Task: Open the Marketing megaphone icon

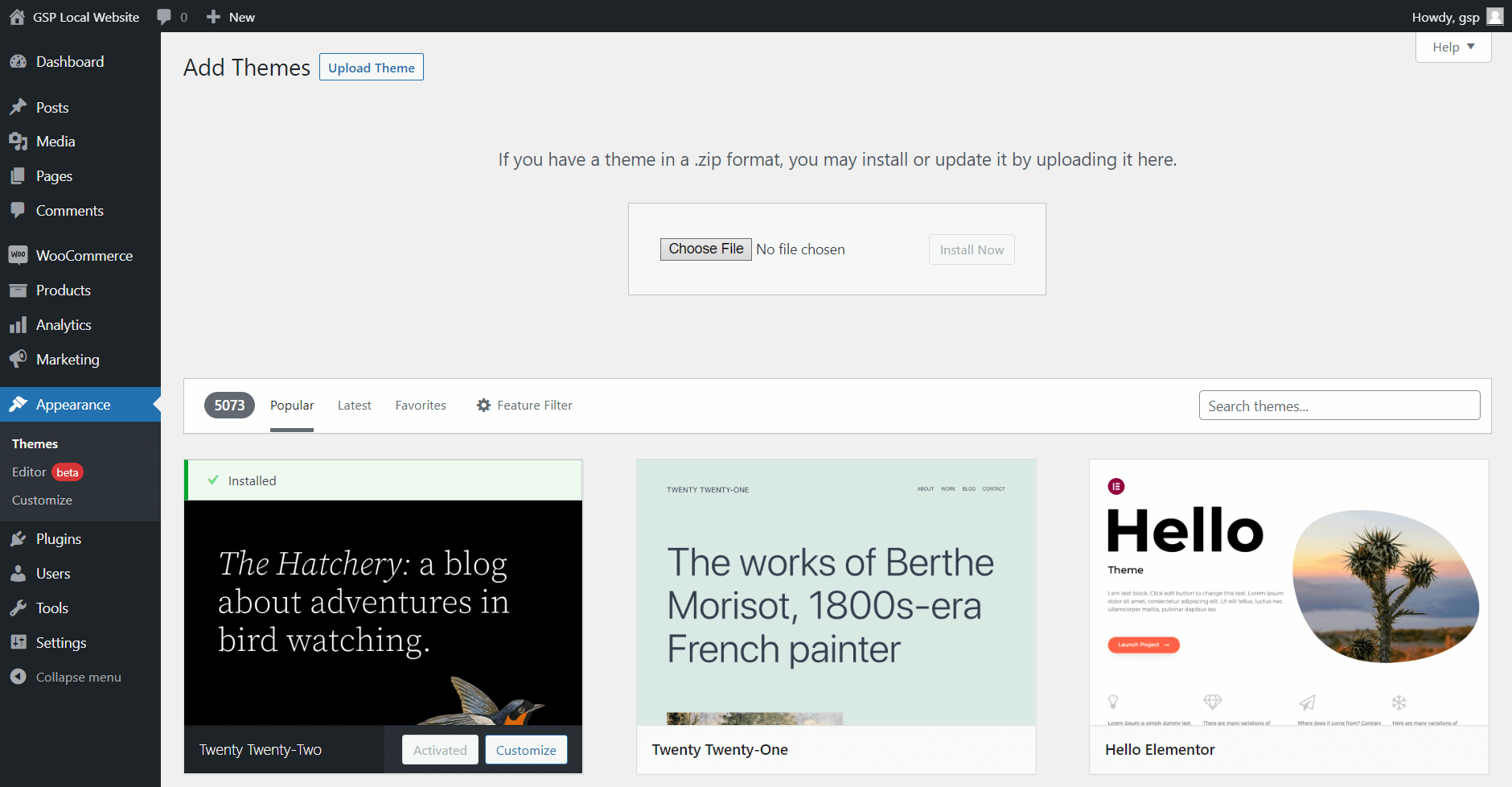Action: tap(19, 359)
